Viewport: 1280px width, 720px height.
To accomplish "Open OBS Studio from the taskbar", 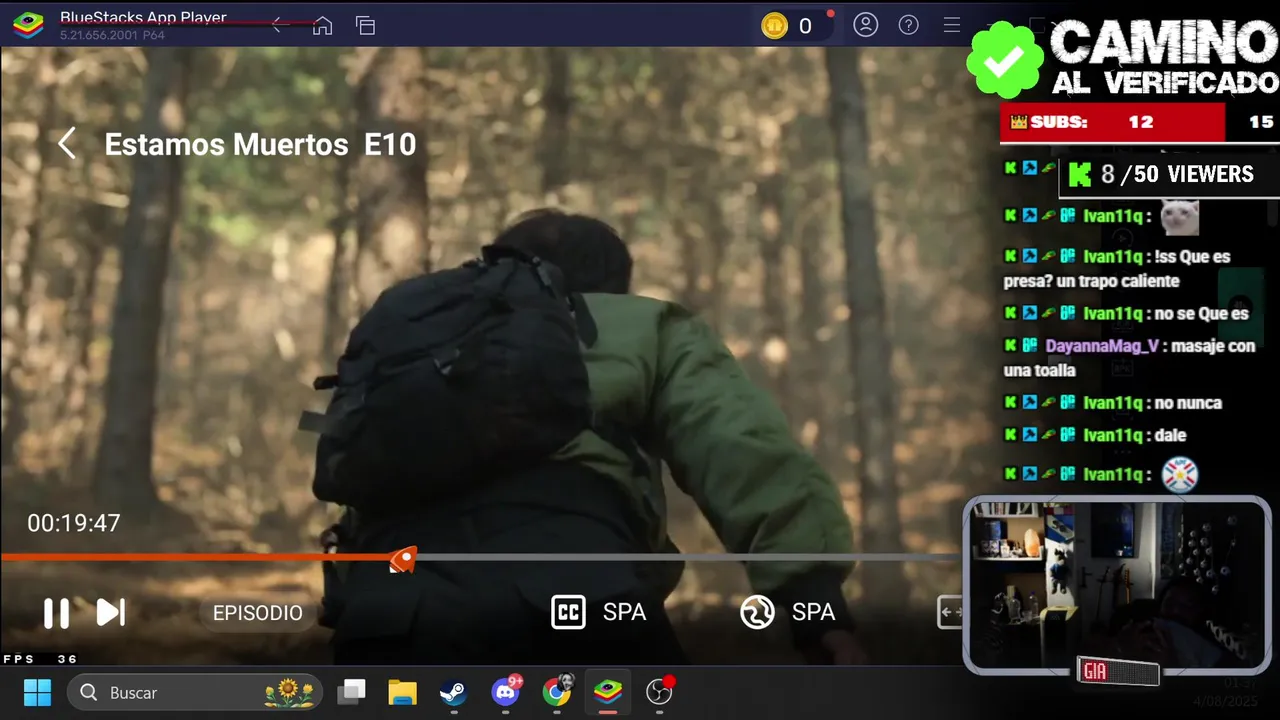I will coord(660,692).
